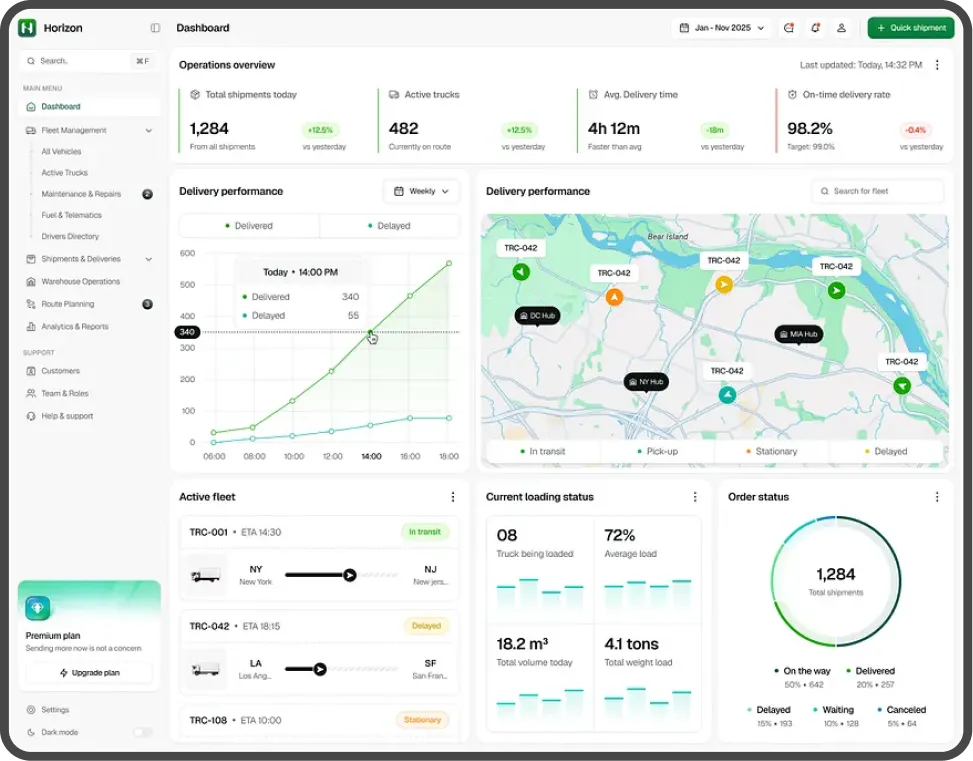Click the Quick shipment button
The height and width of the screenshot is (761, 973).
pyautogui.click(x=910, y=28)
